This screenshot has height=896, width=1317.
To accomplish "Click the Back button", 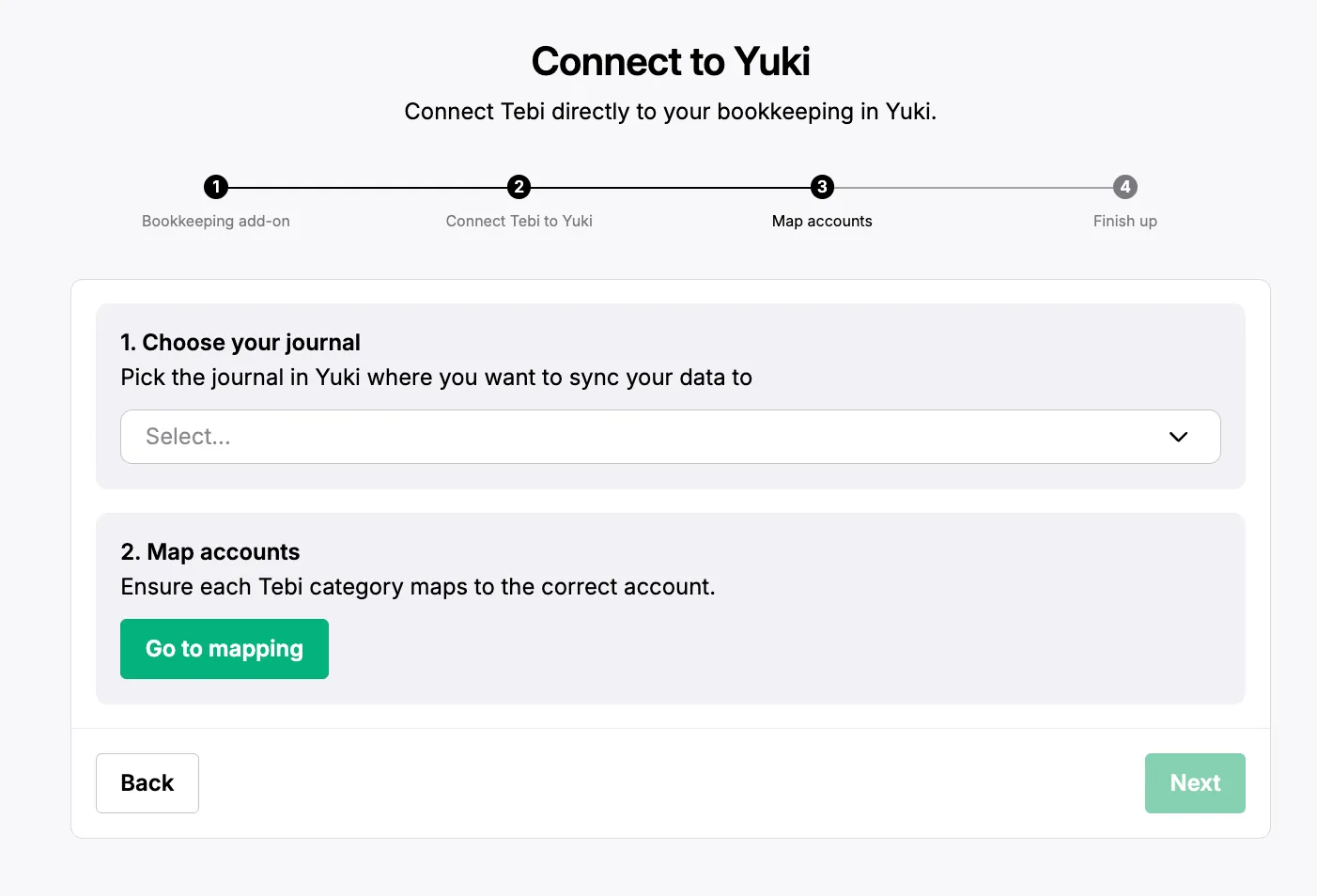I will 147,783.
